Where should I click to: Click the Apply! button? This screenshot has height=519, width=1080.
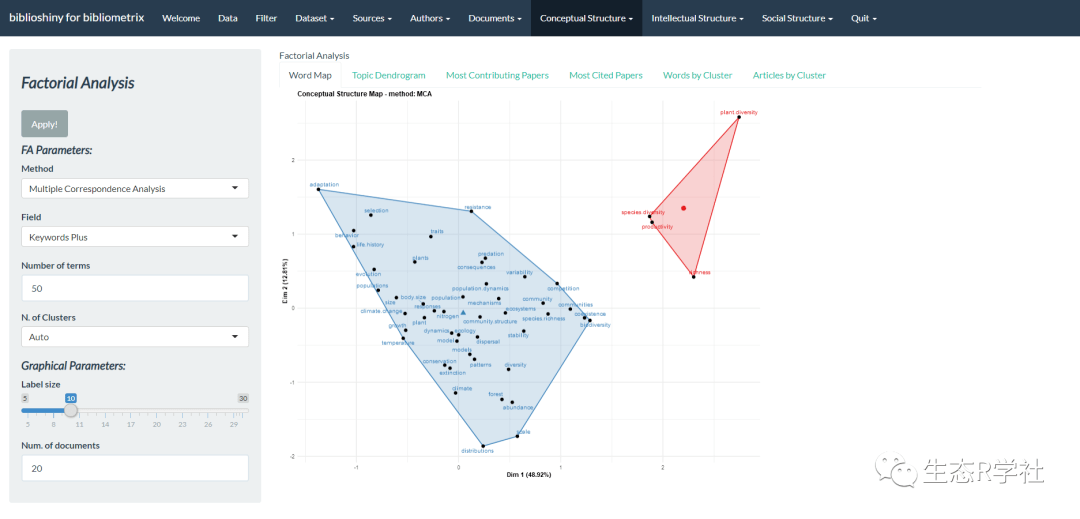(45, 124)
